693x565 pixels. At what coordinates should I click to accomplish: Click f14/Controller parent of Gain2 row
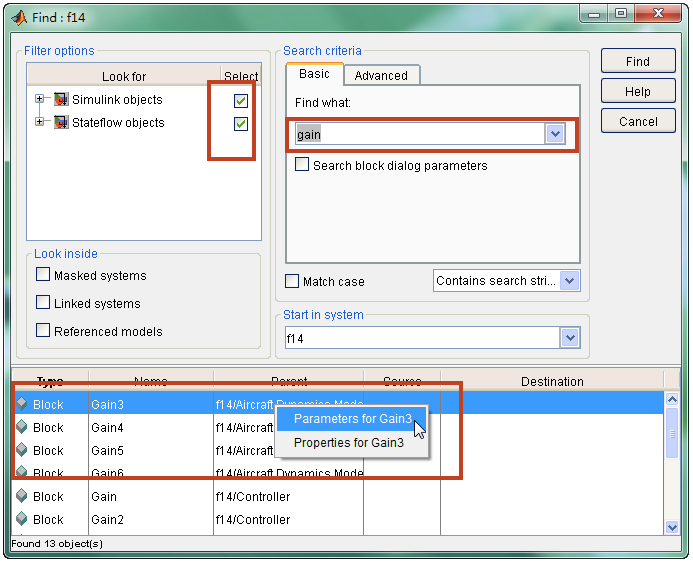click(253, 519)
